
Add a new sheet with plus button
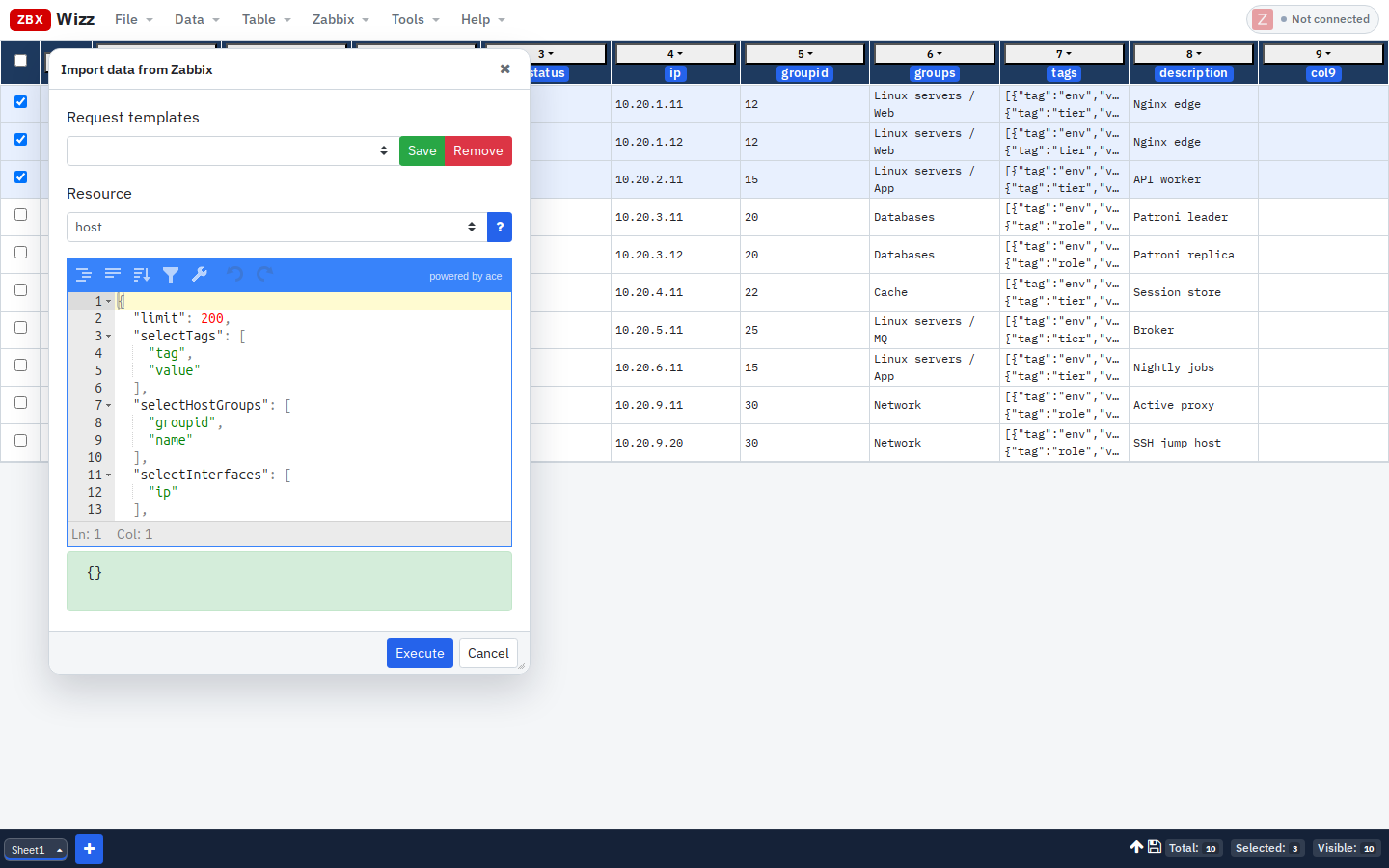coord(89,849)
